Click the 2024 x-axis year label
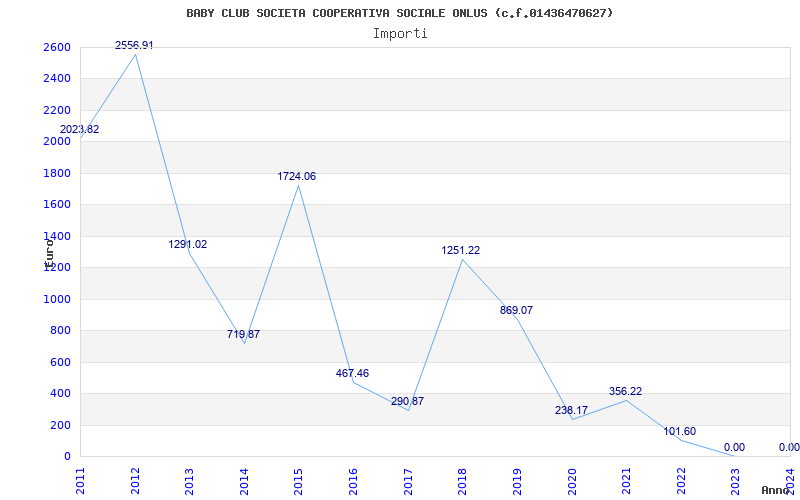Image resolution: width=800 pixels, height=500 pixels. point(790,481)
